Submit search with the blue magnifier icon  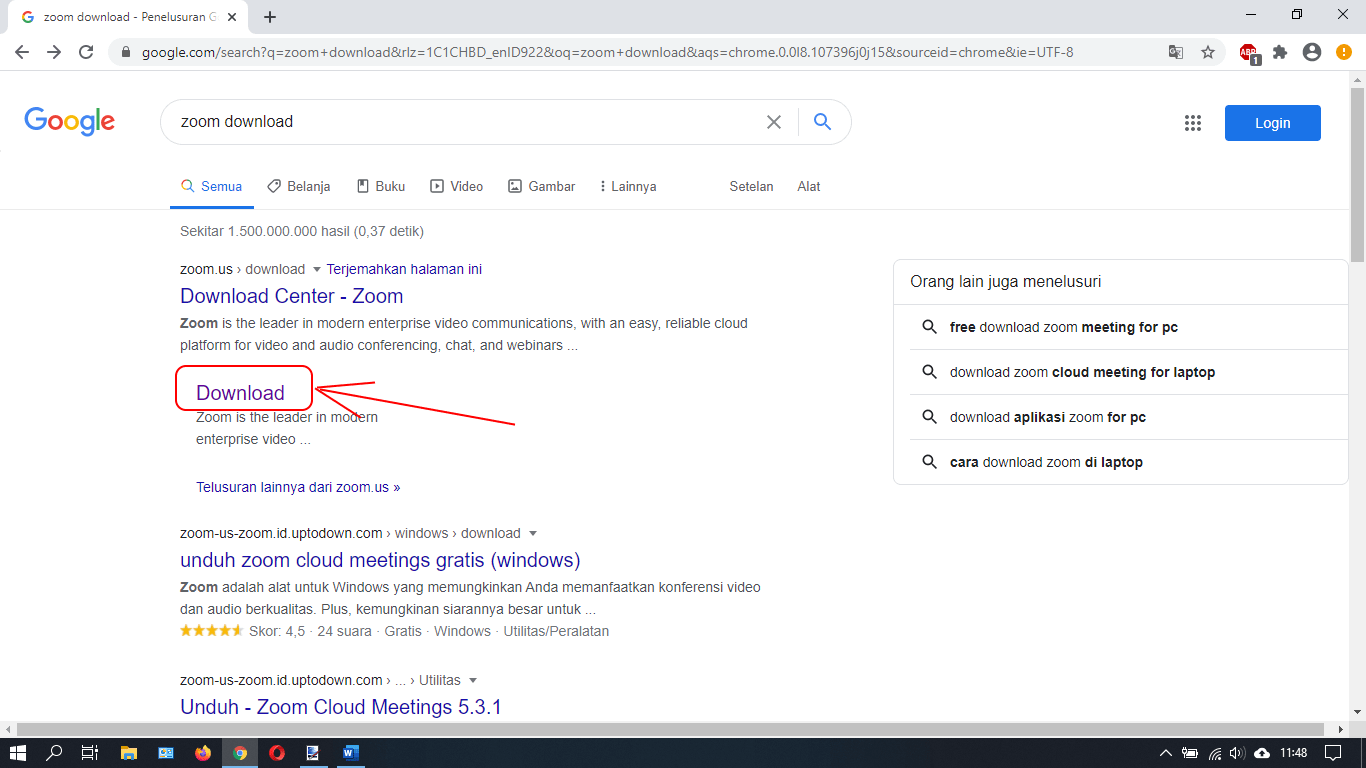(x=823, y=122)
